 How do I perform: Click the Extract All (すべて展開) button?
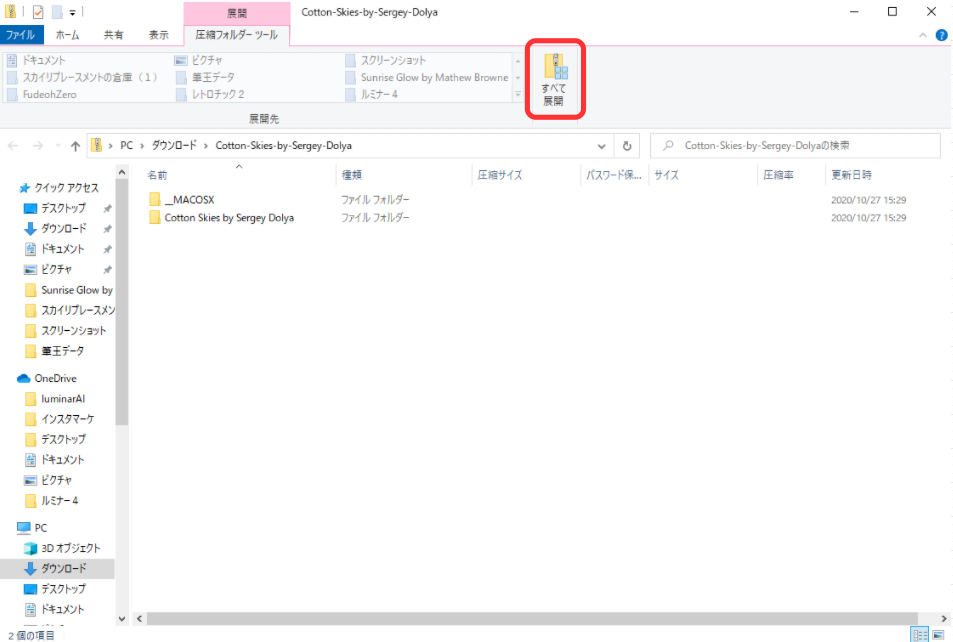[x=554, y=80]
